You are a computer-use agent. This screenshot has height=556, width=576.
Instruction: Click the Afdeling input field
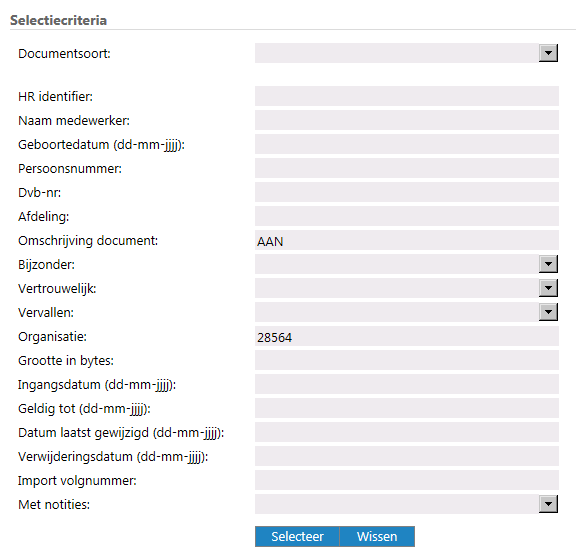pos(407,216)
